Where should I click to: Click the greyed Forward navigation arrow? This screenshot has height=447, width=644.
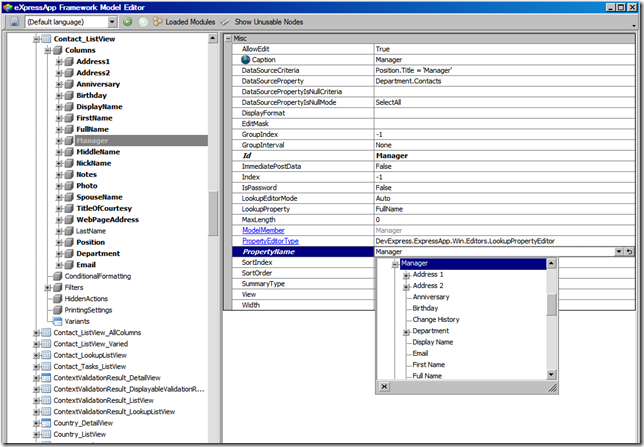point(143,22)
